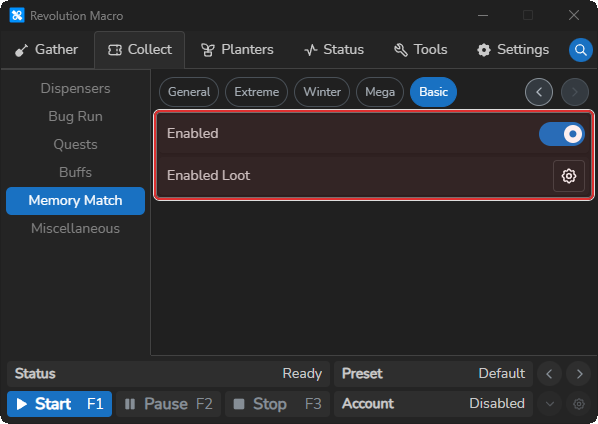Image resolution: width=598 pixels, height=424 pixels.
Task: Click the Pause F2 button
Action: [169, 404]
